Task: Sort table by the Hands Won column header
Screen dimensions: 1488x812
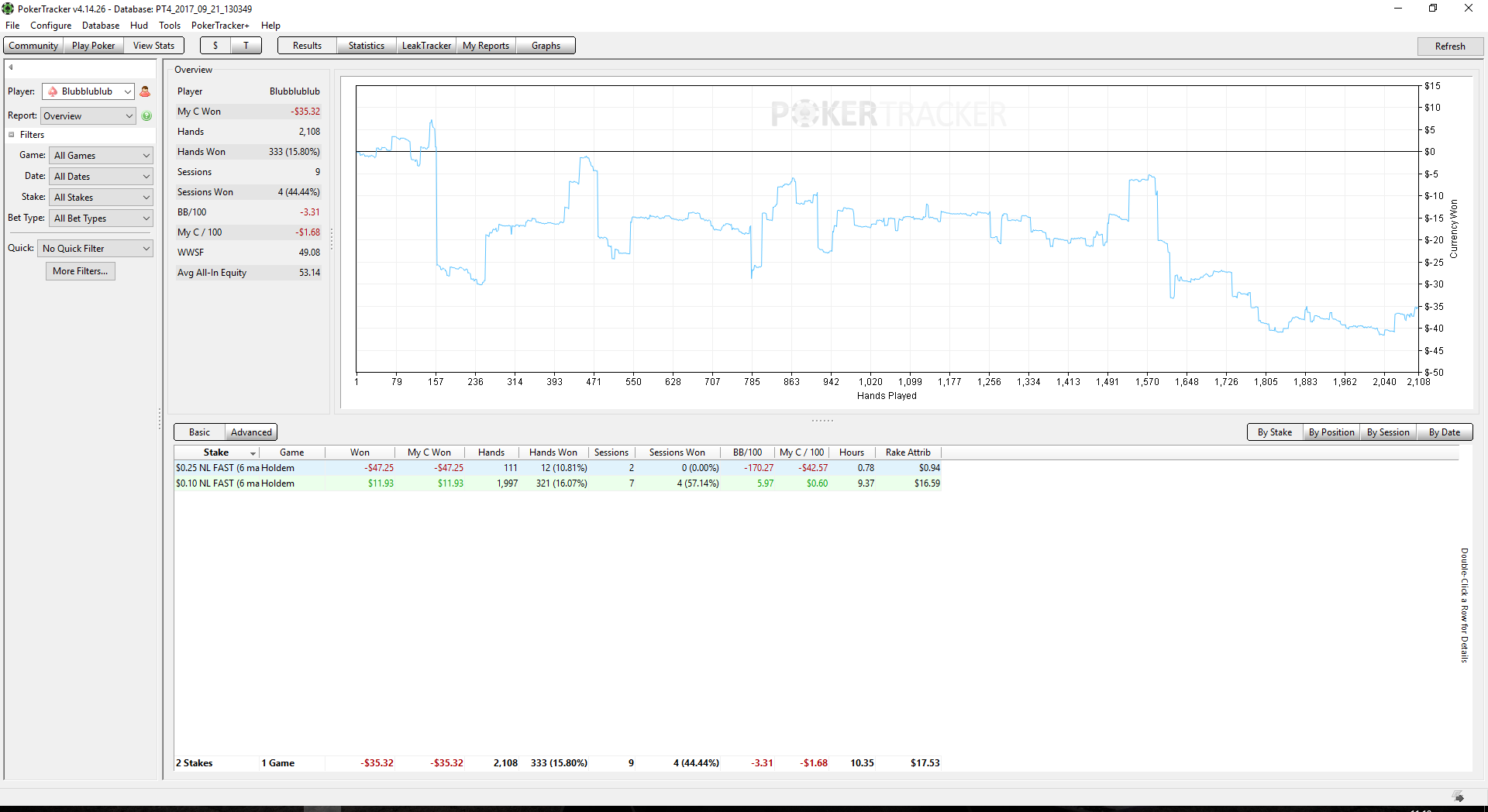Action: tap(553, 452)
